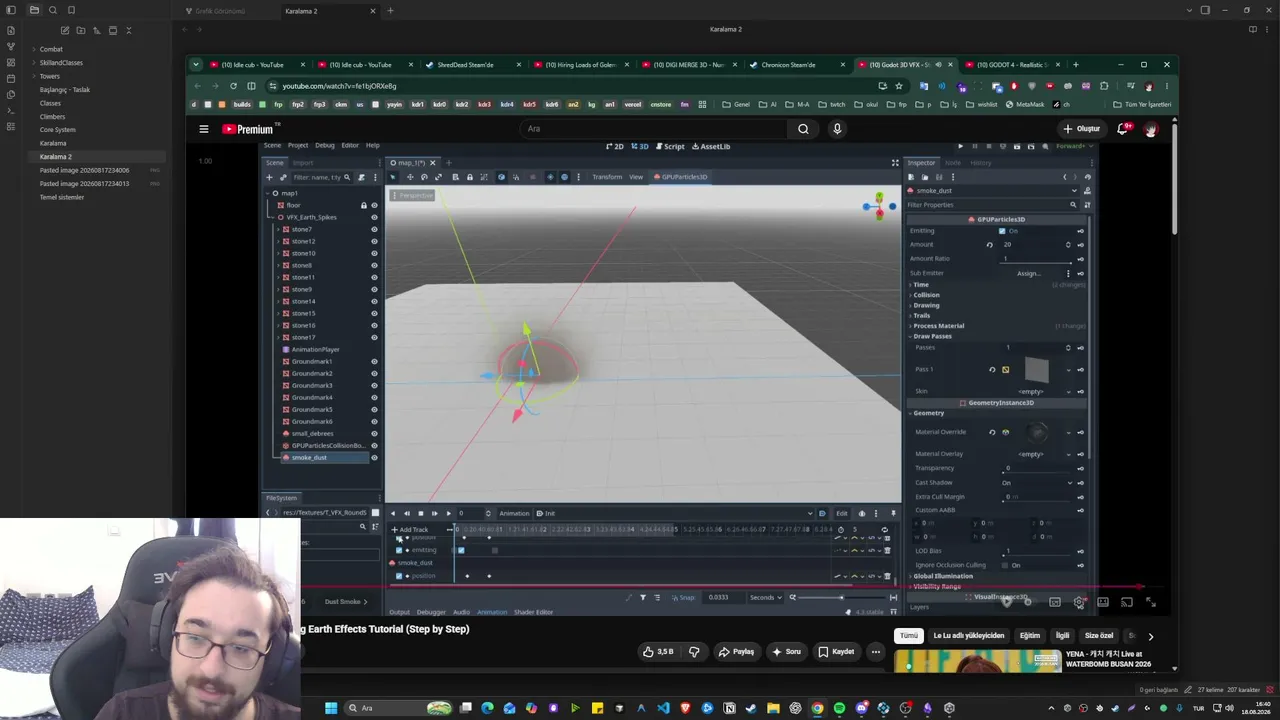
Task: Click the Godot run project play icon
Action: [961, 146]
